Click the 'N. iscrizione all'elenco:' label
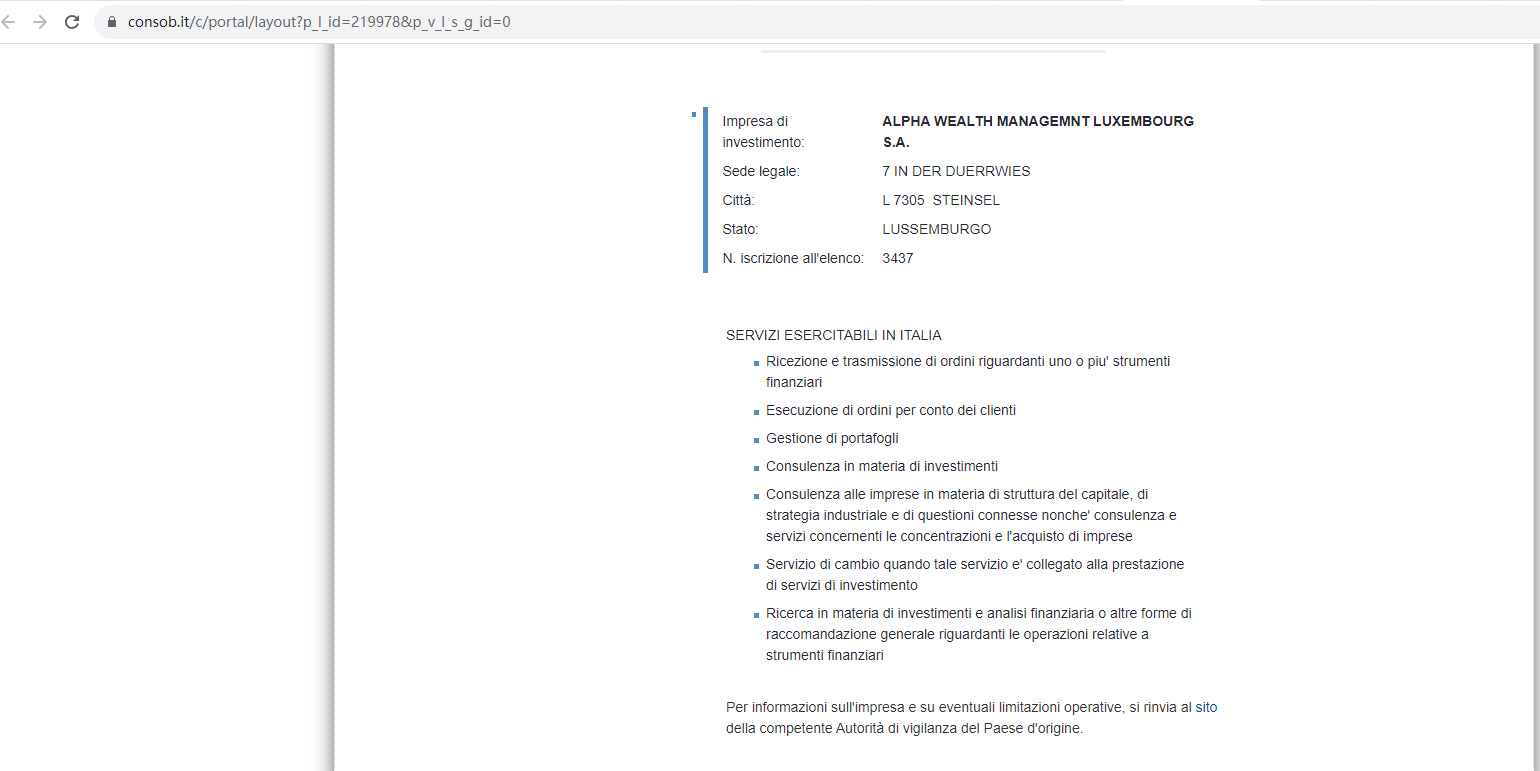Screen dimensions: 1540x771 click(x=793, y=258)
